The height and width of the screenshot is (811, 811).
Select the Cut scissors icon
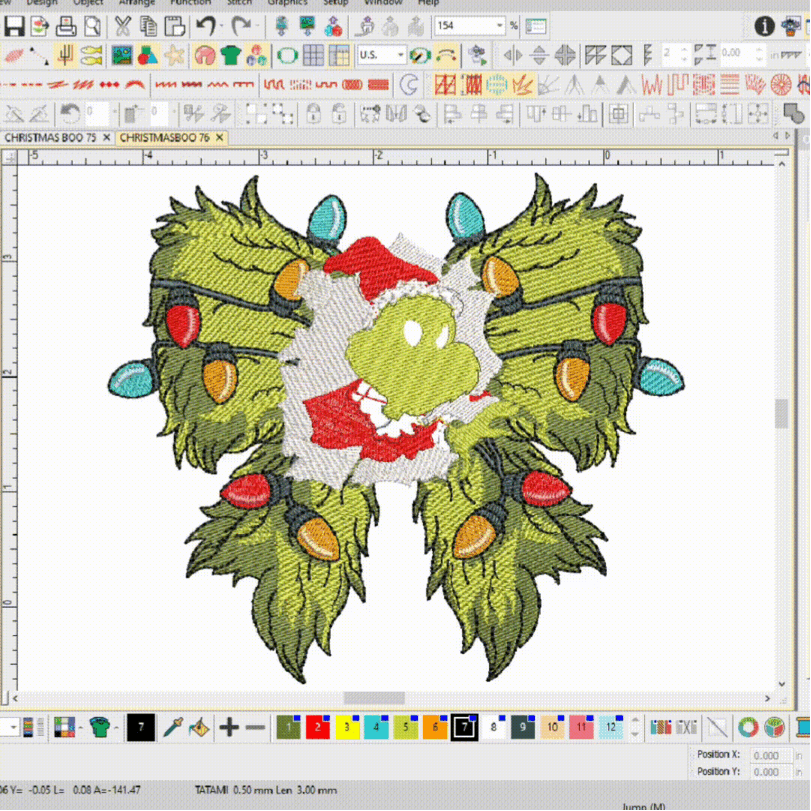tap(123, 26)
